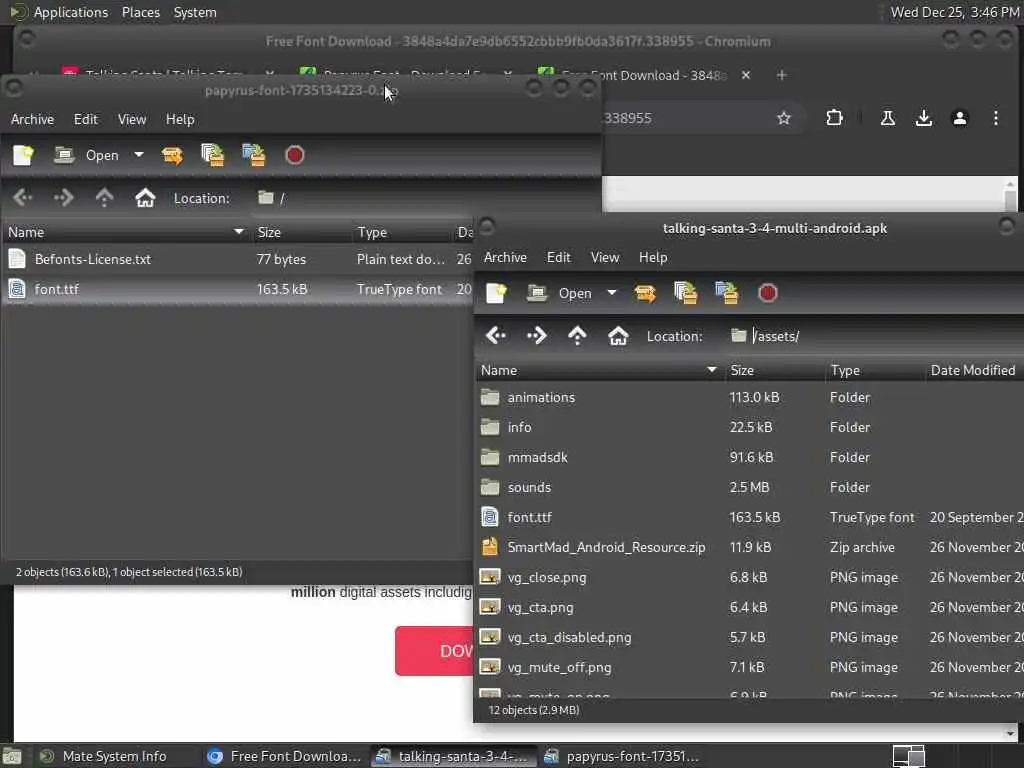Click red Stop icon in talking-santa apk window
The image size is (1024, 768).
click(768, 293)
